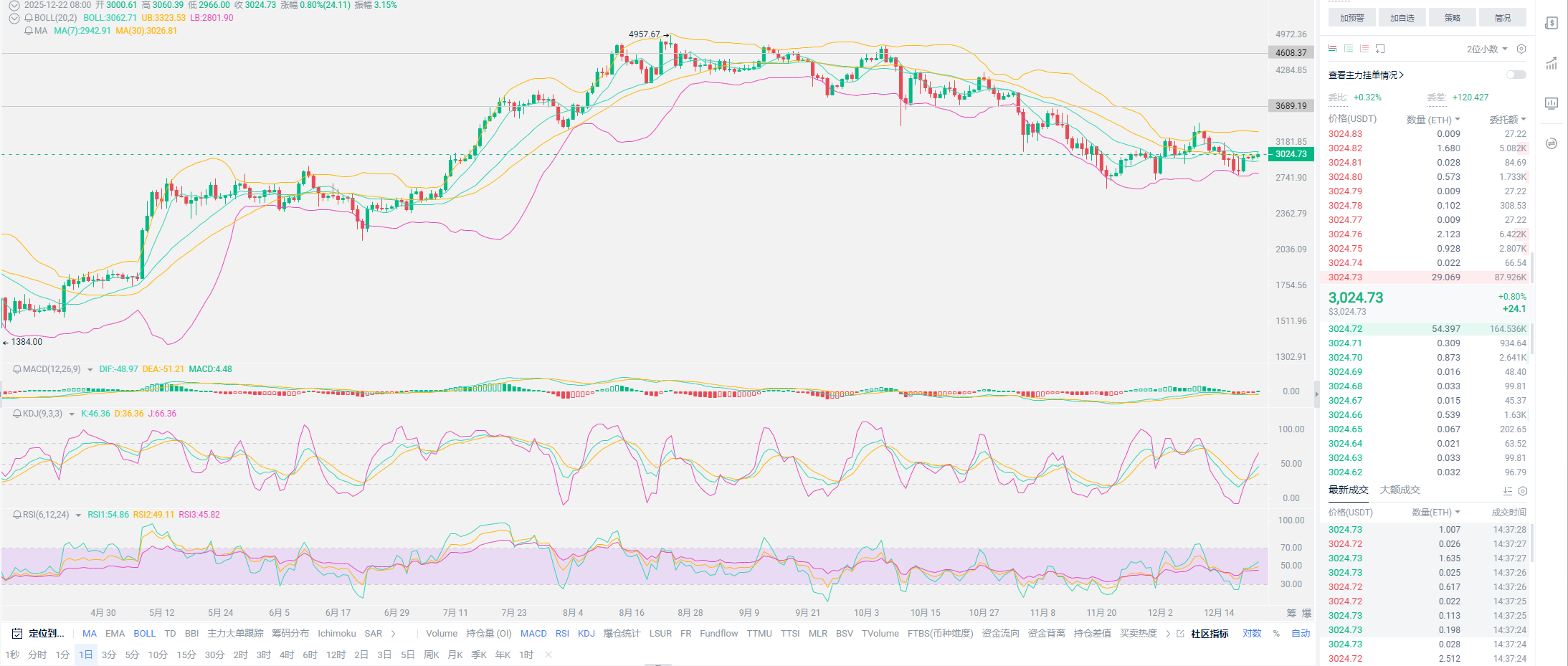Show combined buy and sell order book view
1568x666 pixels.
[1332, 49]
